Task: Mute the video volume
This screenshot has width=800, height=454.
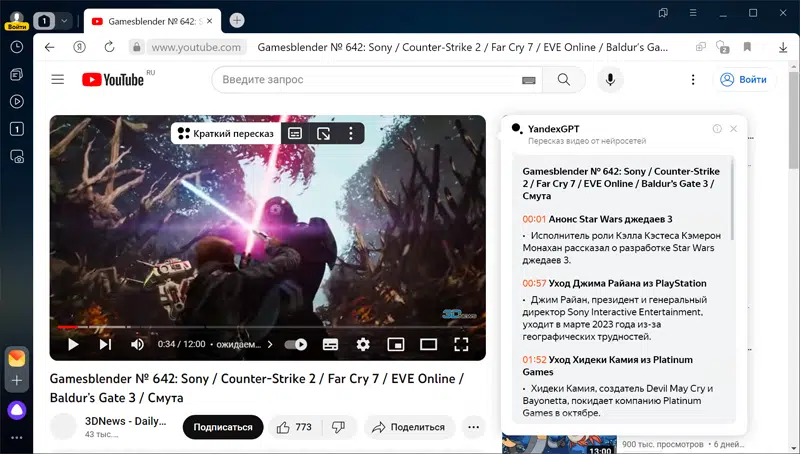Action: [137, 344]
